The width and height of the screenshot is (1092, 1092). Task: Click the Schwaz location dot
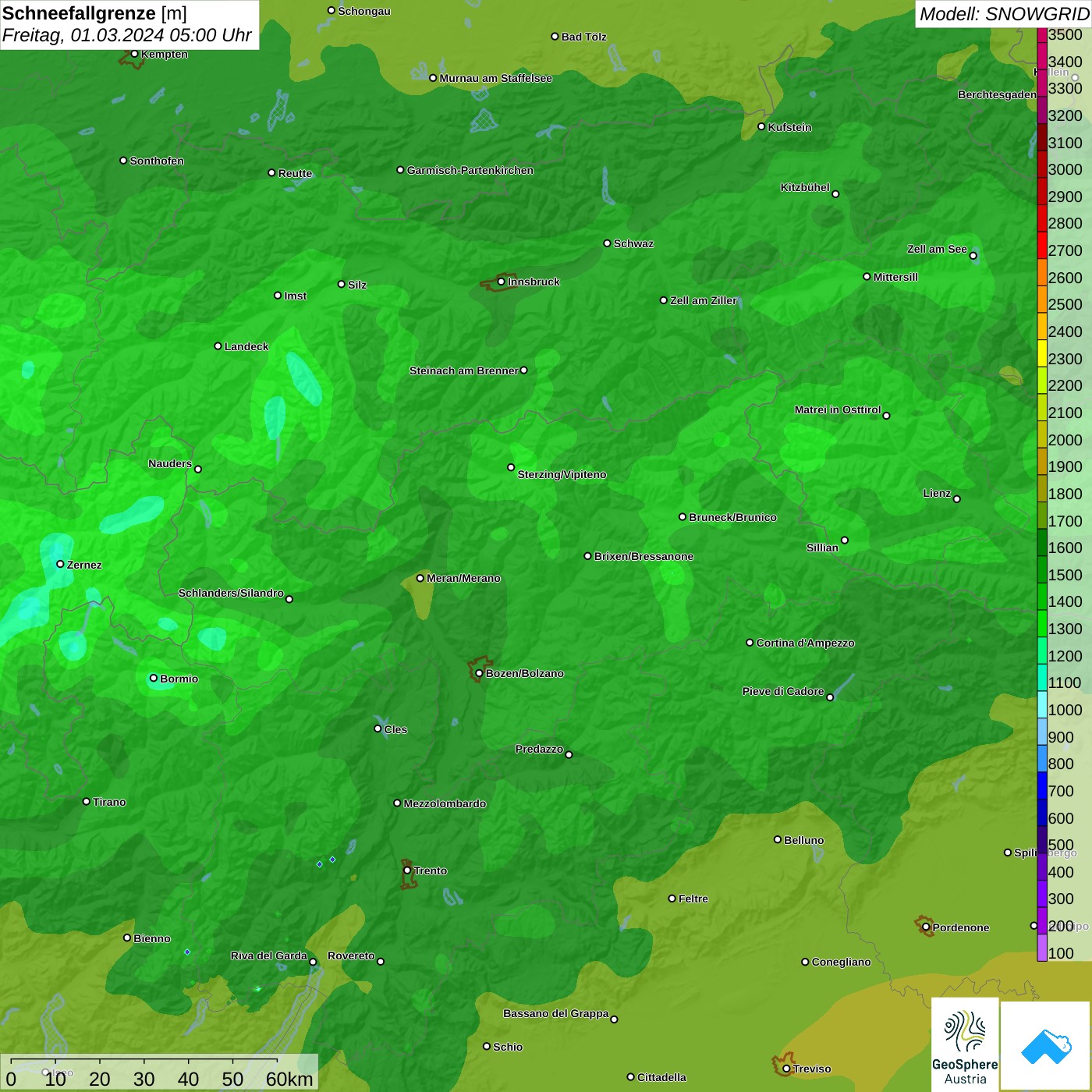point(607,243)
